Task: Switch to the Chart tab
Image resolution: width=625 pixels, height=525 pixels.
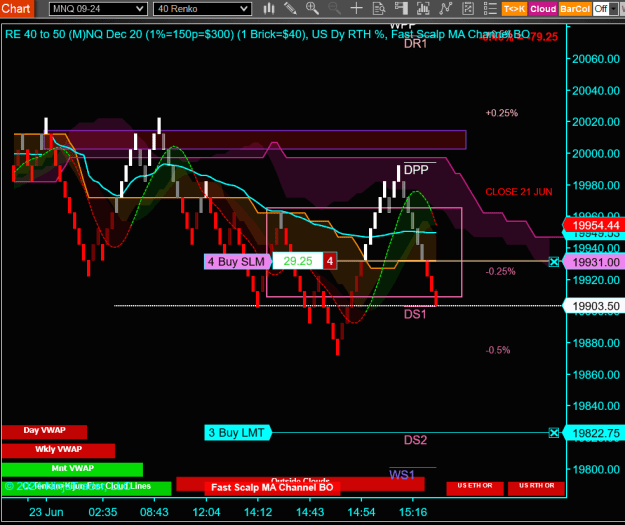Action: pyautogui.click(x=16, y=8)
